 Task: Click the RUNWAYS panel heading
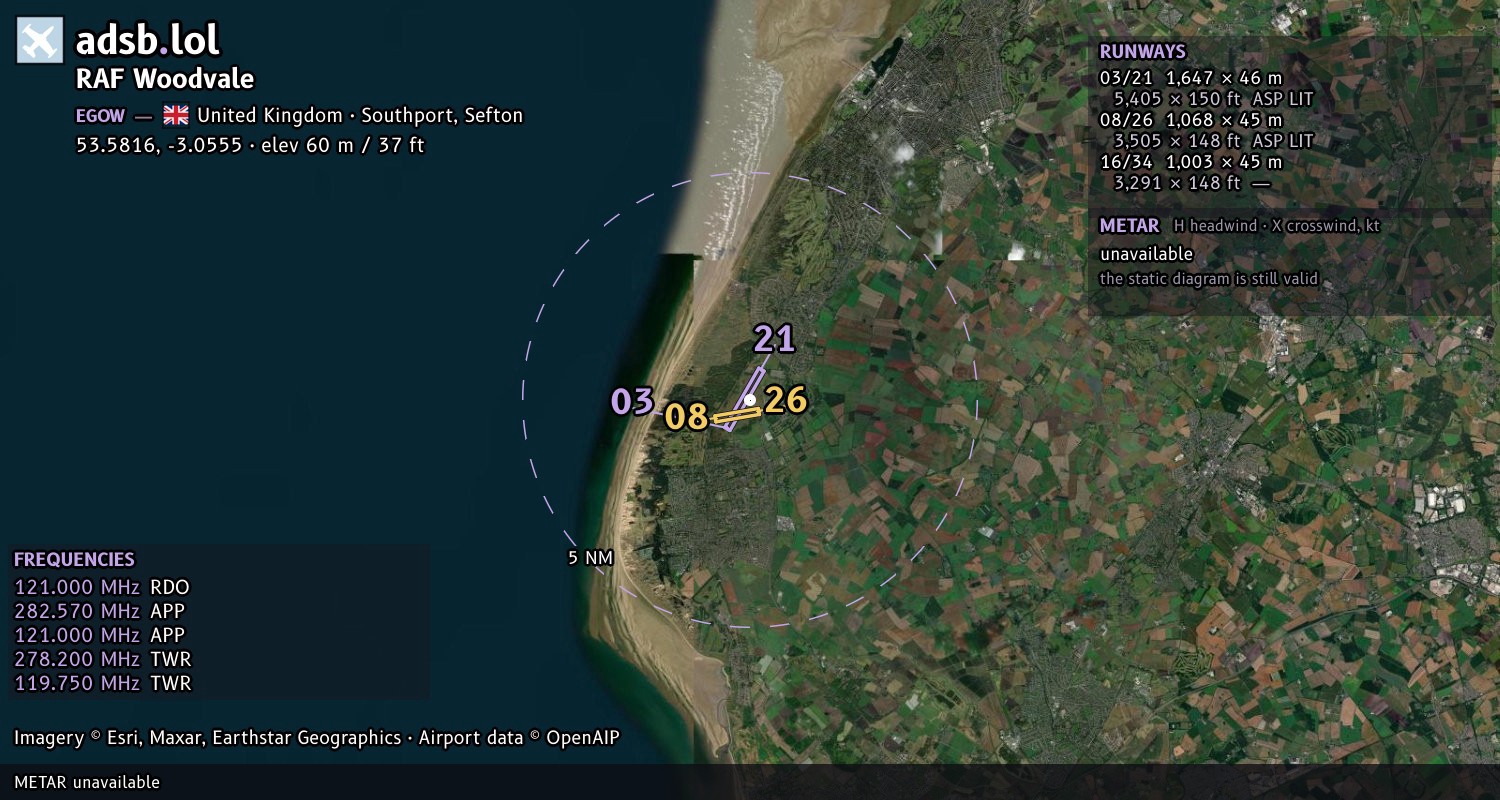point(1142,52)
